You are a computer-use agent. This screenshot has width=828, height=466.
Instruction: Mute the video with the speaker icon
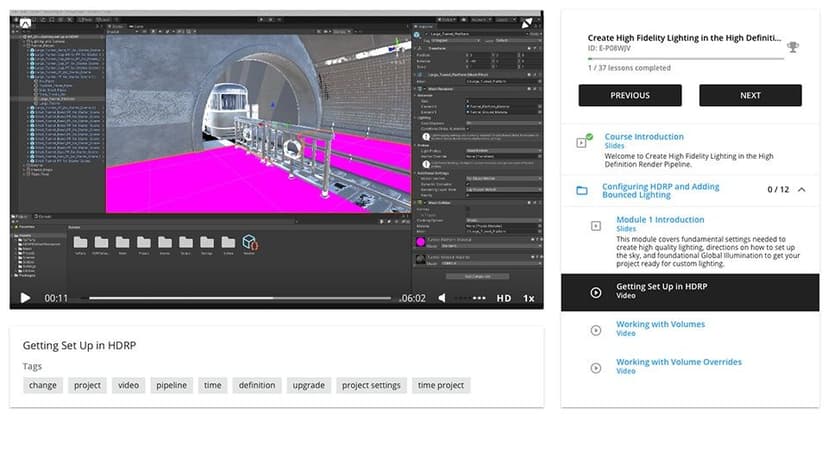click(x=442, y=298)
